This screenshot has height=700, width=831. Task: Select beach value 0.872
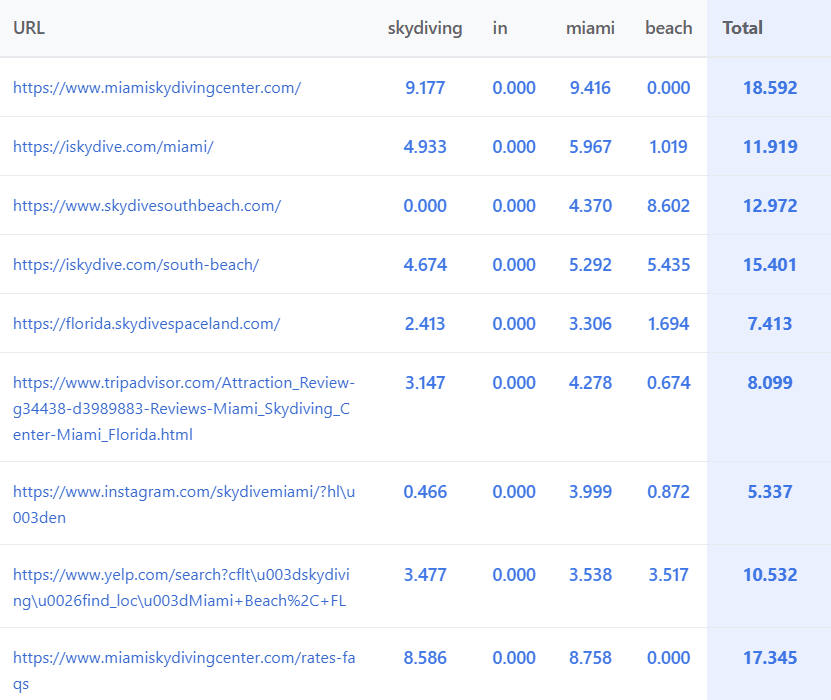pyautogui.click(x=668, y=491)
